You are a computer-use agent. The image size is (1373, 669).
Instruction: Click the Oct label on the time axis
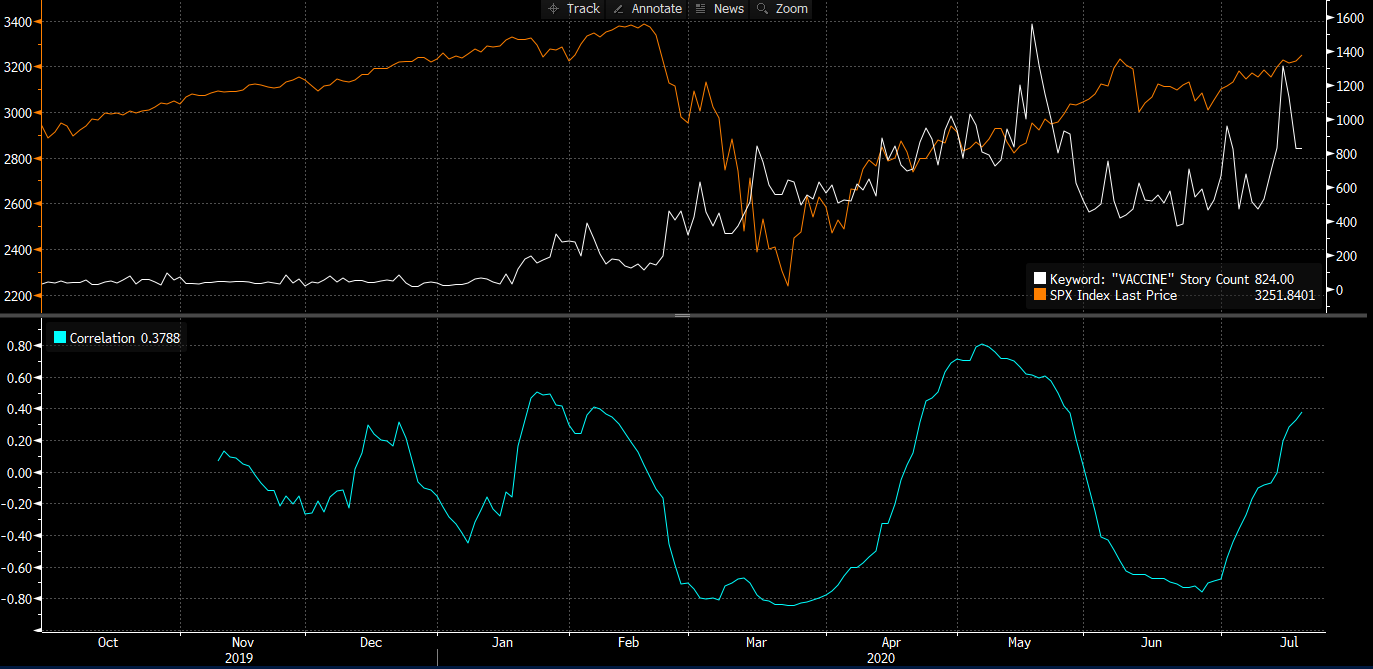[108, 642]
